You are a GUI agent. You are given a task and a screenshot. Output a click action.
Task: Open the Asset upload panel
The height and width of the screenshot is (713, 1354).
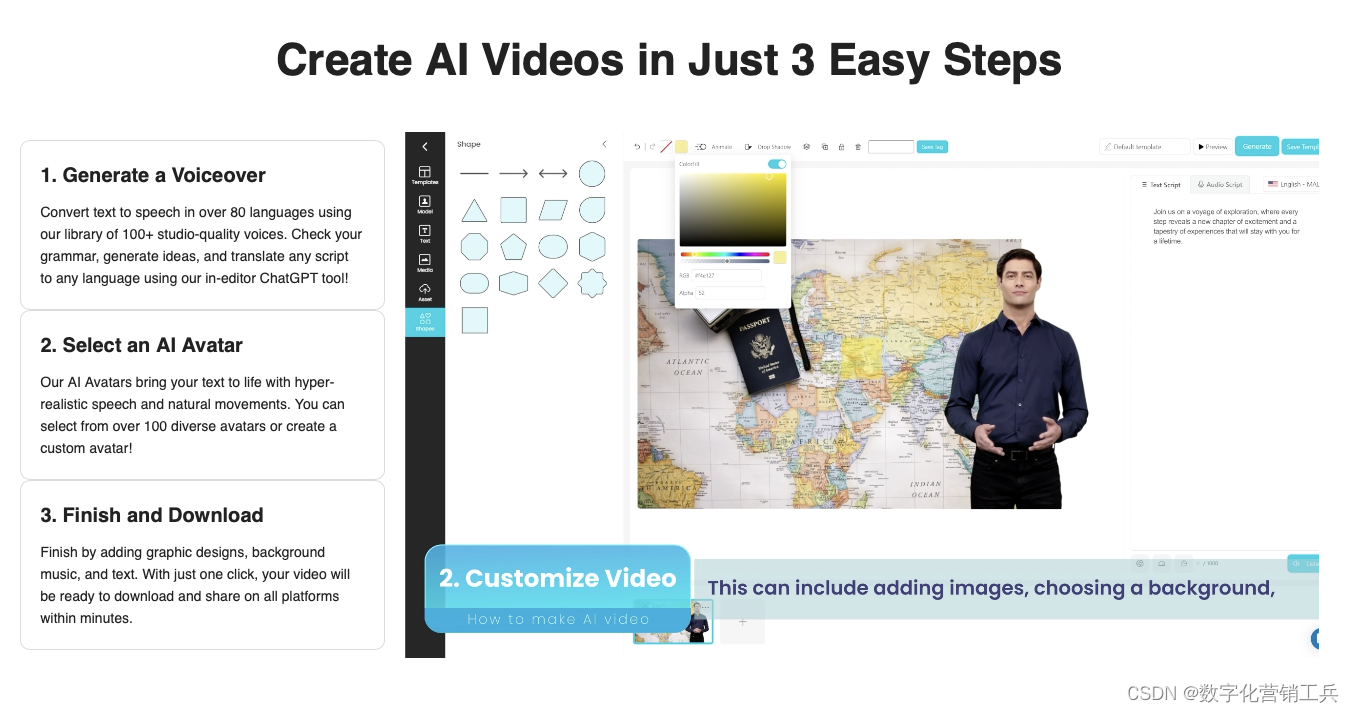(425, 291)
